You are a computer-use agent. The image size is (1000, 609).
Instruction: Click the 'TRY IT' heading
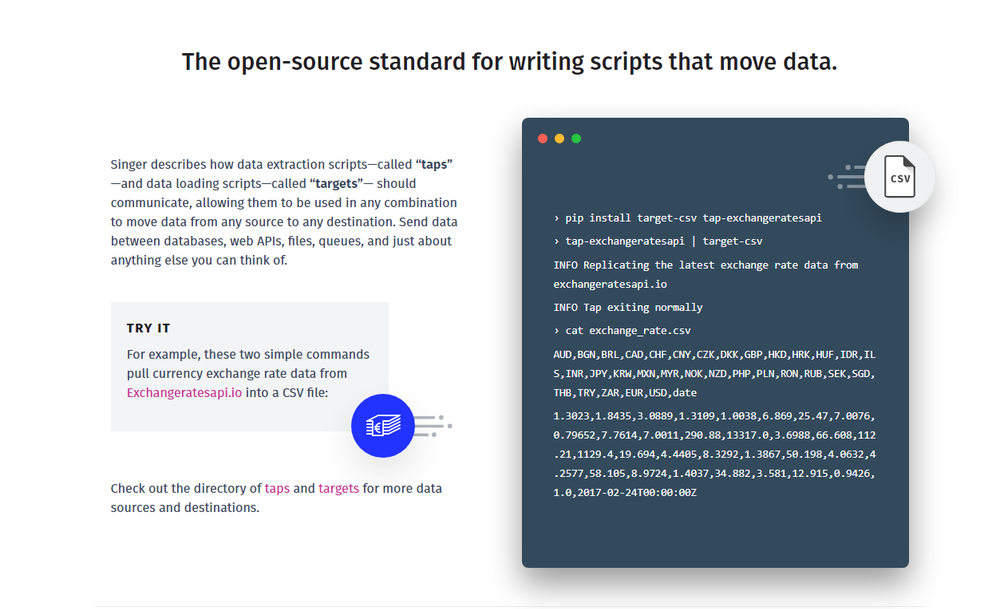click(148, 328)
